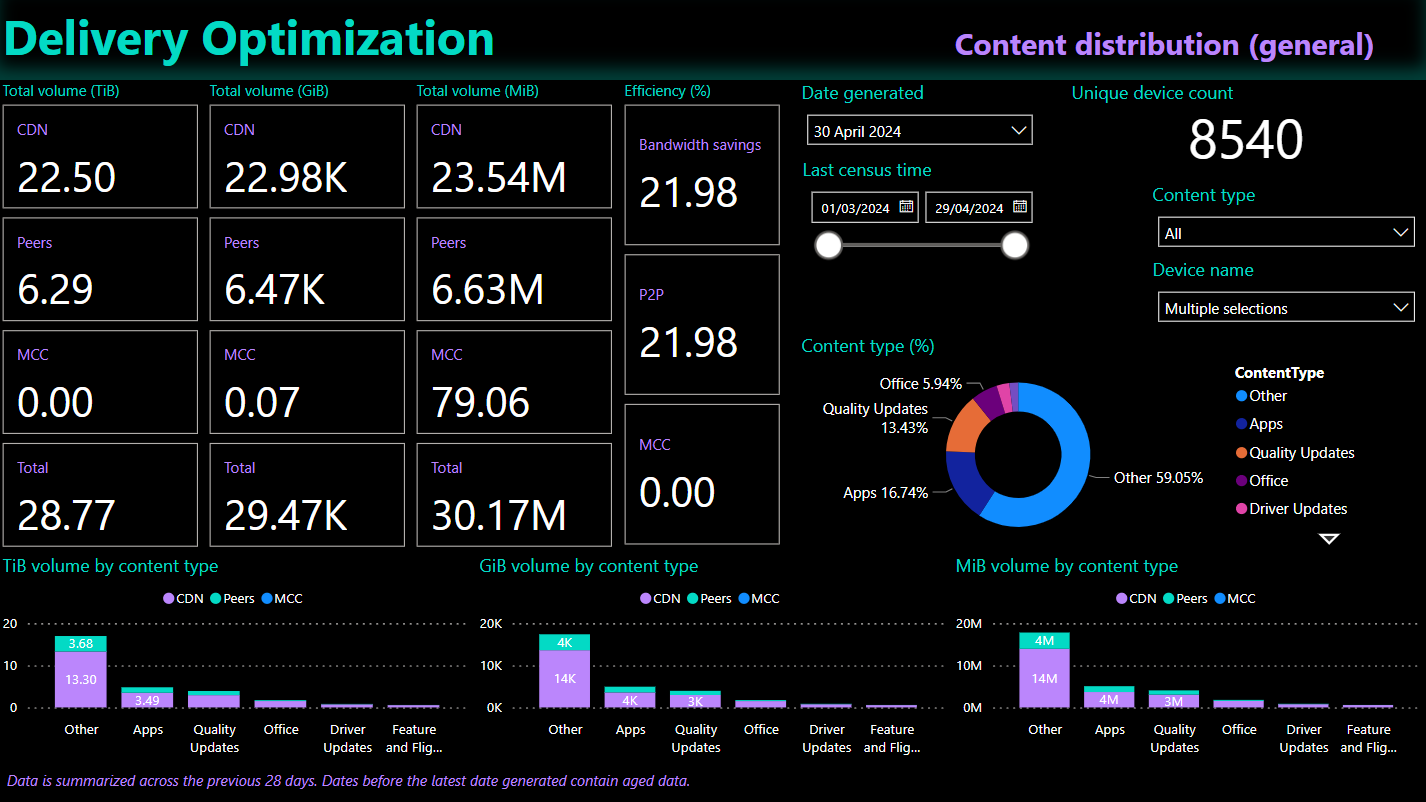Click the CDN legend marker in TiB chart
This screenshot has height=802, width=1426.
click(168, 599)
